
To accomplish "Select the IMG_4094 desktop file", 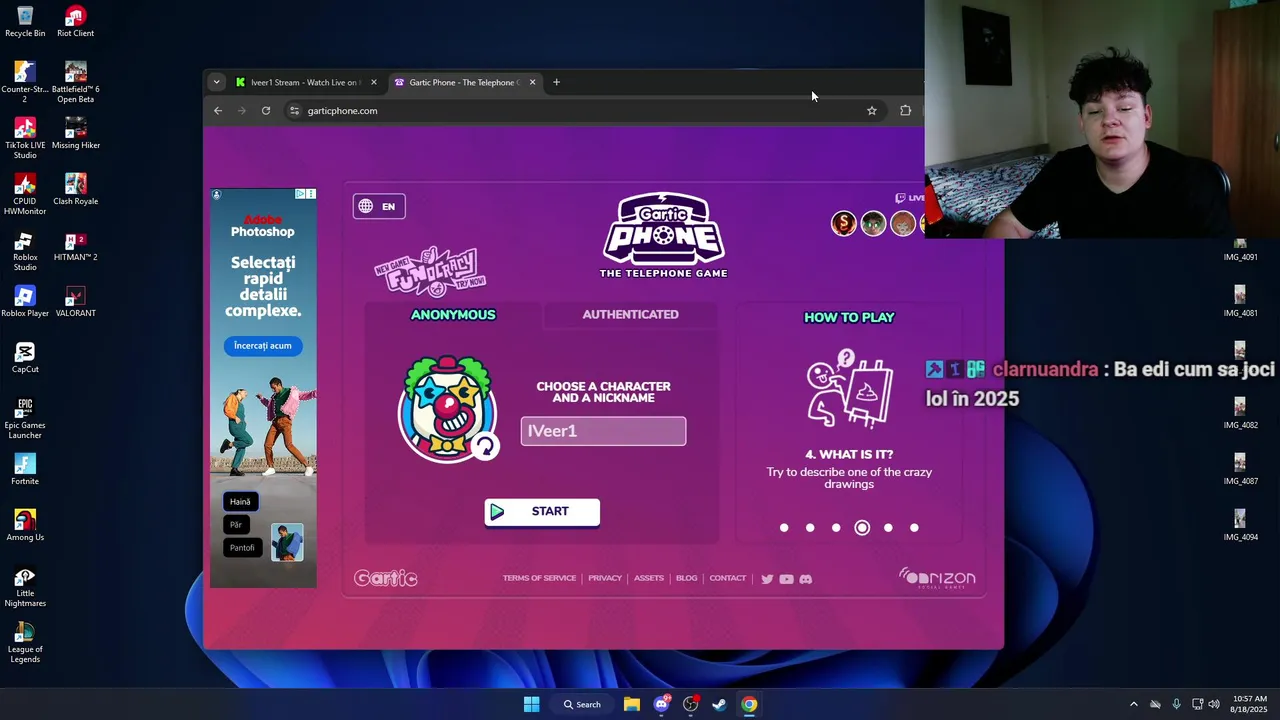I will [x=1240, y=524].
